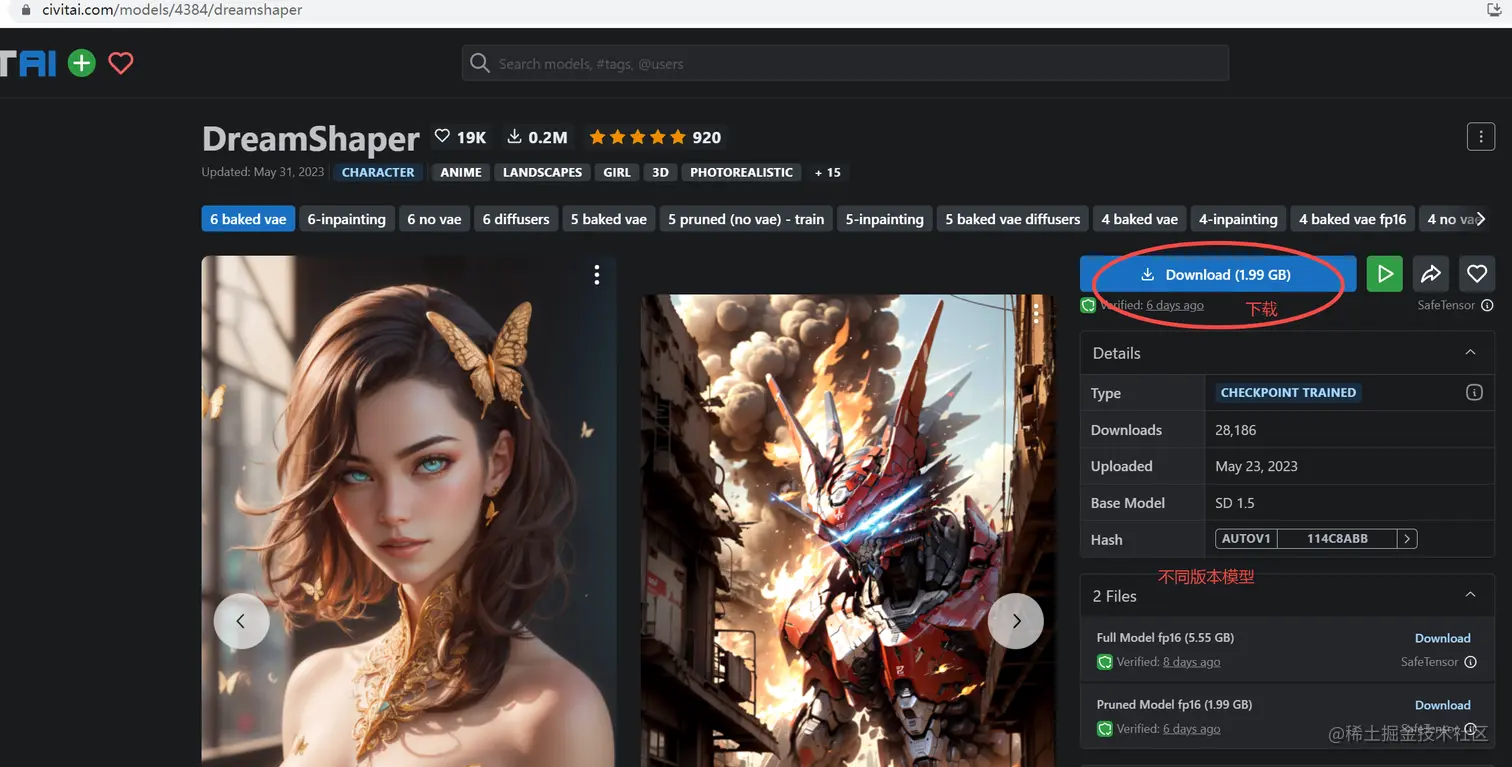Click the page install icon in address bar

pyautogui.click(x=1495, y=10)
